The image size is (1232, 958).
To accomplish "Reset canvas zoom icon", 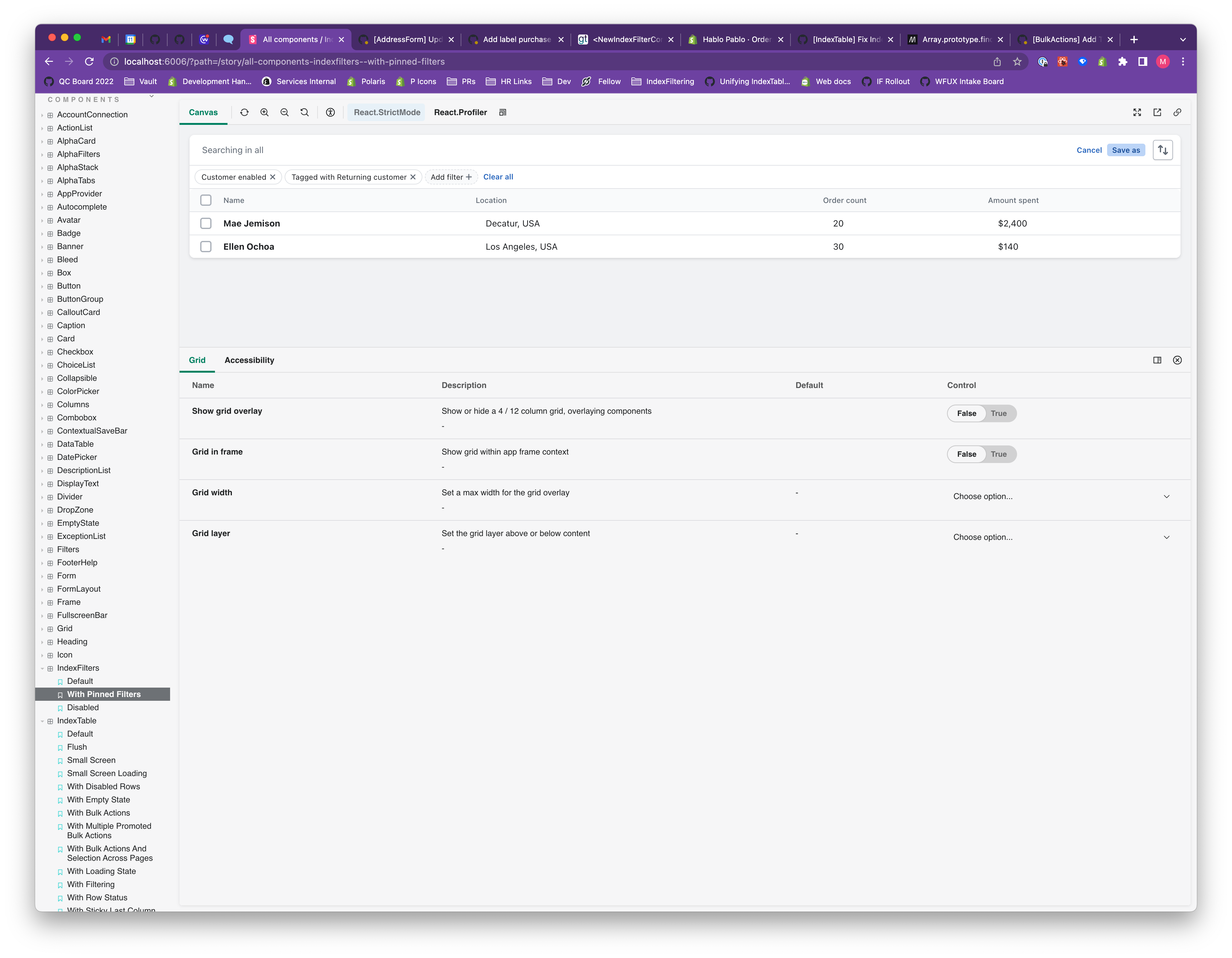I will pyautogui.click(x=305, y=112).
